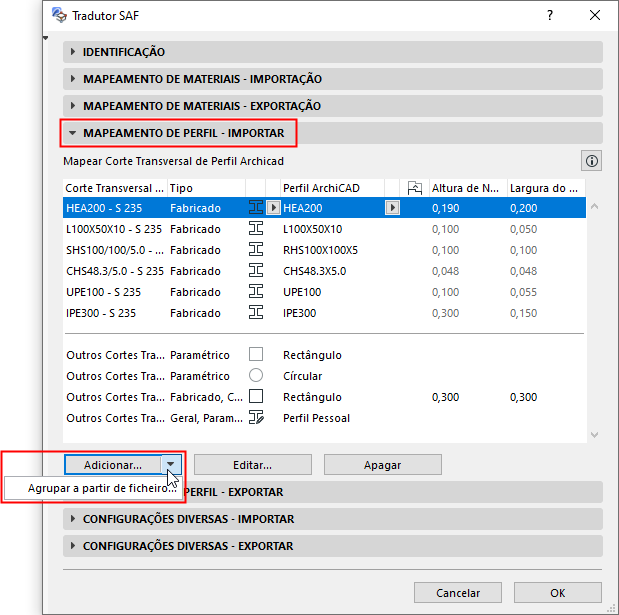
Task: Click the I-beam icon in IPE300 row
Action: click(x=256, y=312)
